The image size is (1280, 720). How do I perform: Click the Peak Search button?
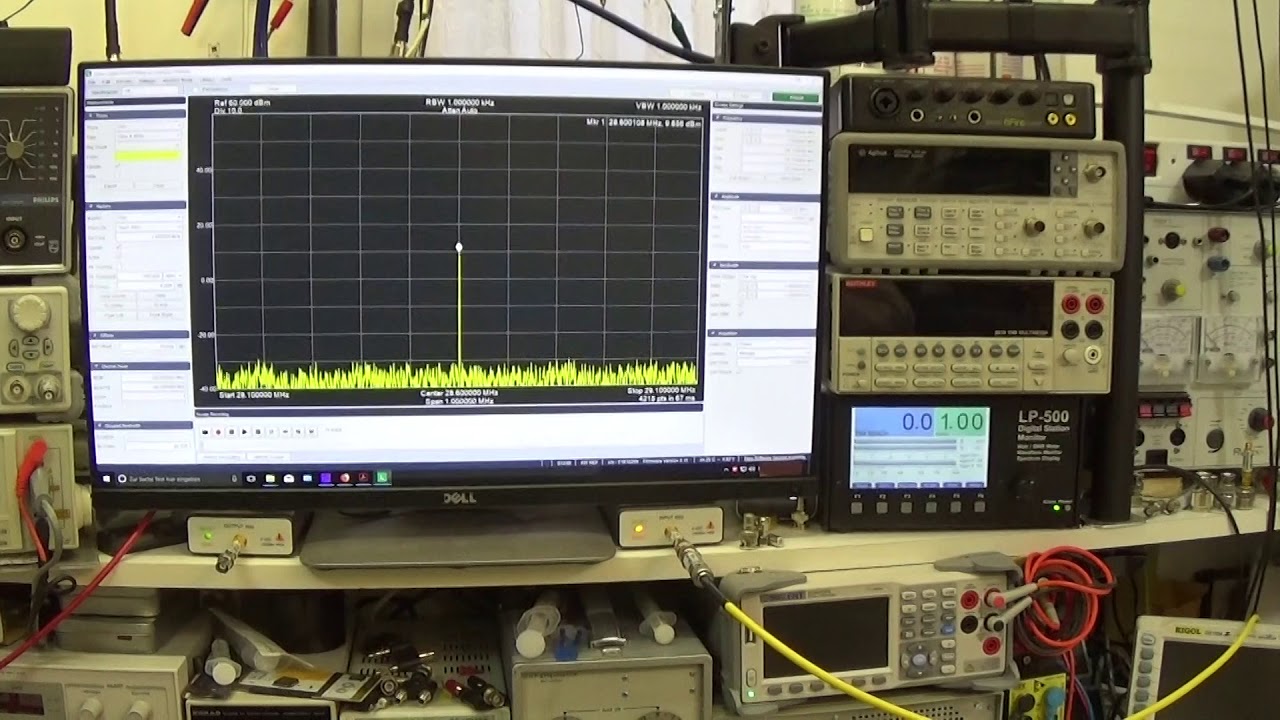pyautogui.click(x=114, y=295)
